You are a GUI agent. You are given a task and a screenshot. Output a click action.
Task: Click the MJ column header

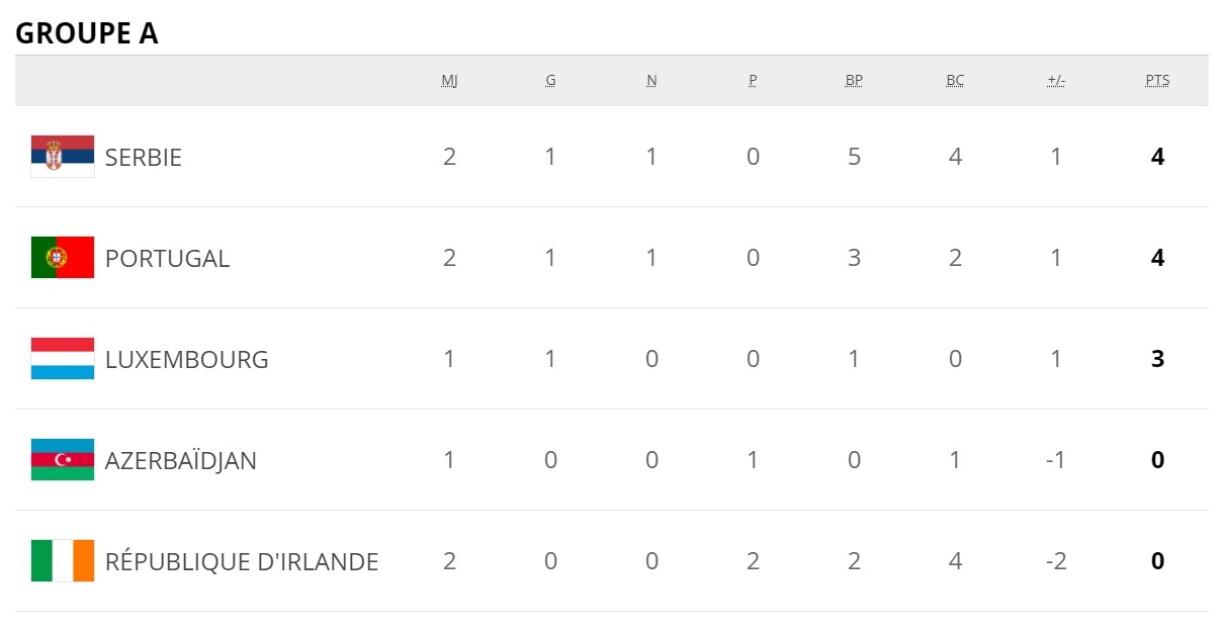(449, 81)
